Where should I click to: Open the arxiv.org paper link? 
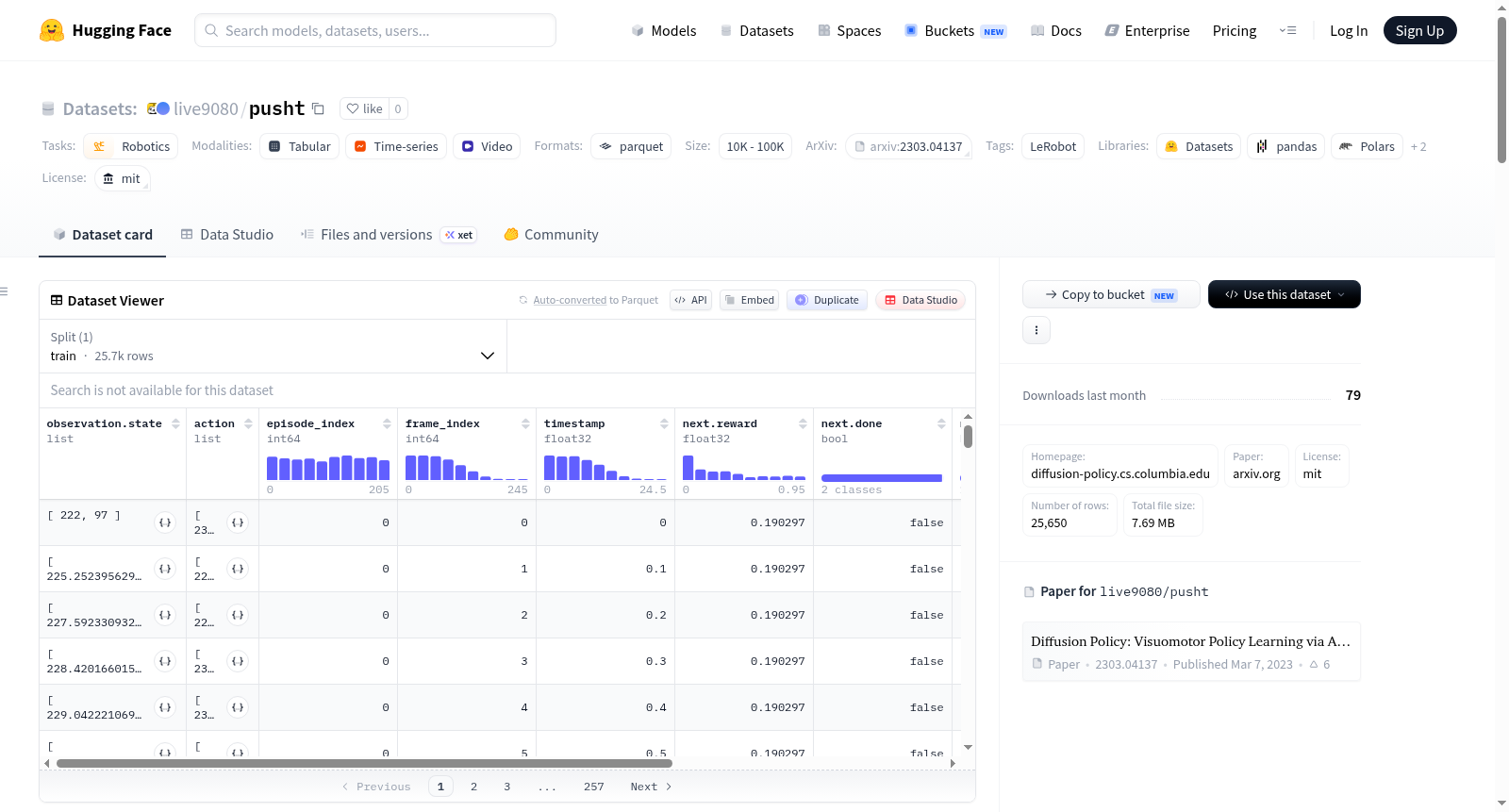(x=1256, y=466)
